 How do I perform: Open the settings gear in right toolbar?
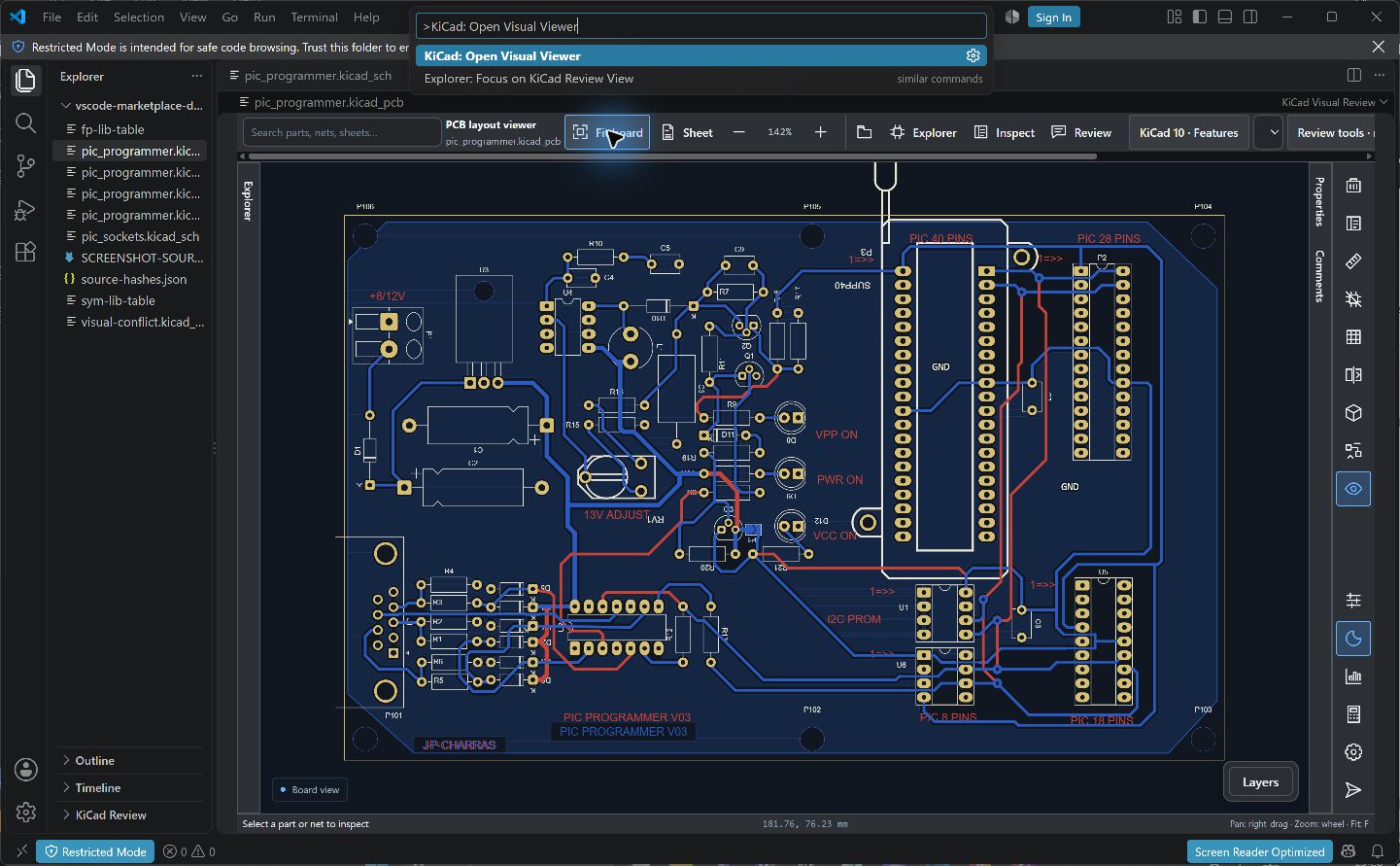pyautogui.click(x=1353, y=752)
